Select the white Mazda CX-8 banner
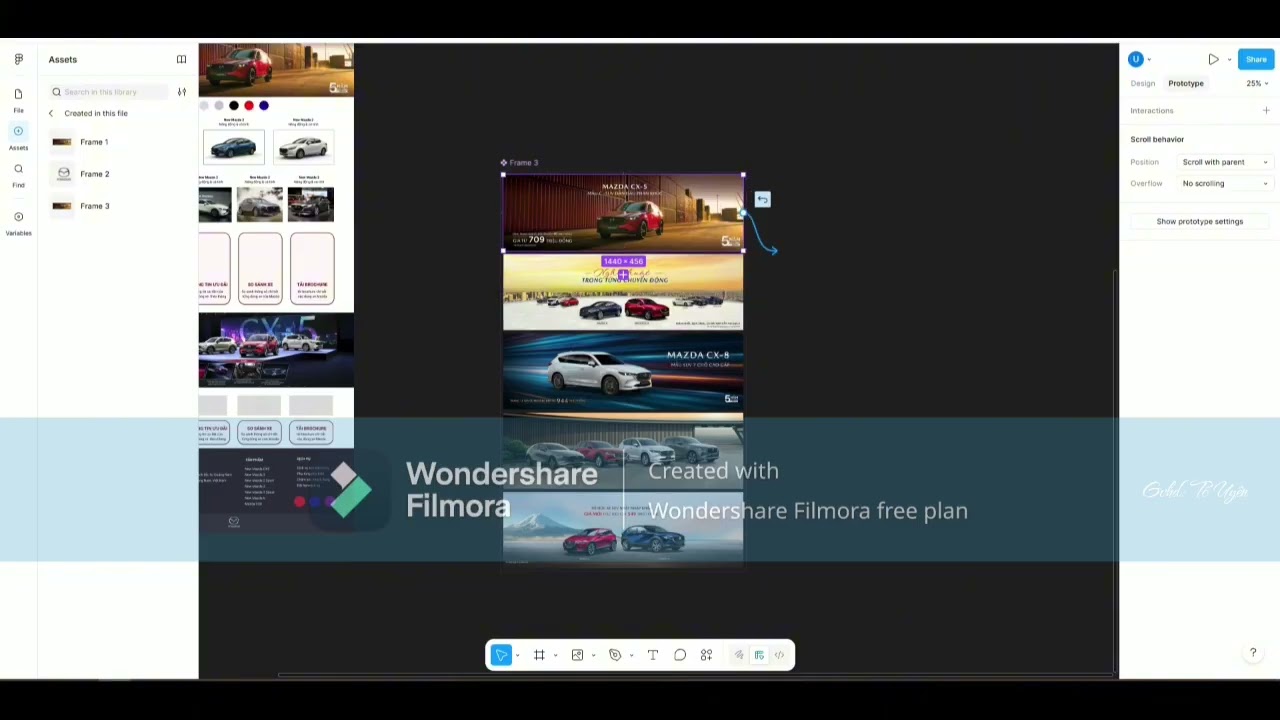This screenshot has width=1280, height=720. click(x=623, y=373)
